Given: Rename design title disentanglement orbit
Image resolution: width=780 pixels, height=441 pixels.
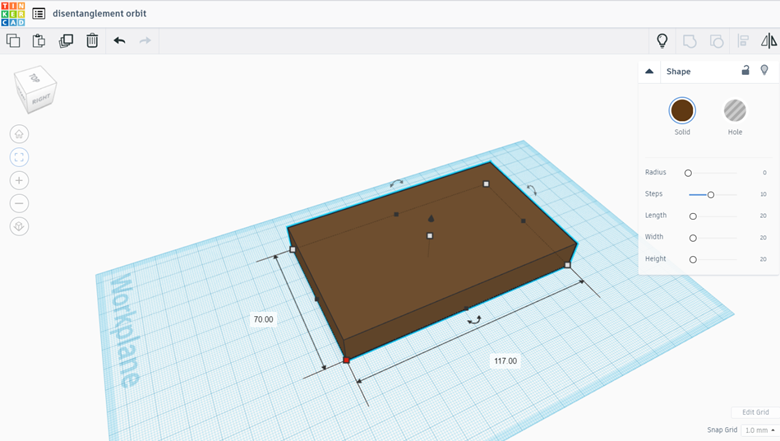Looking at the screenshot, I should click(99, 13).
